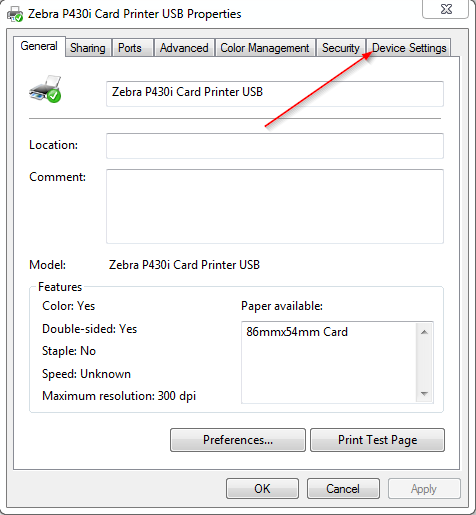476x515 pixels.
Task: Open the Device Settings tab
Action: (409, 48)
